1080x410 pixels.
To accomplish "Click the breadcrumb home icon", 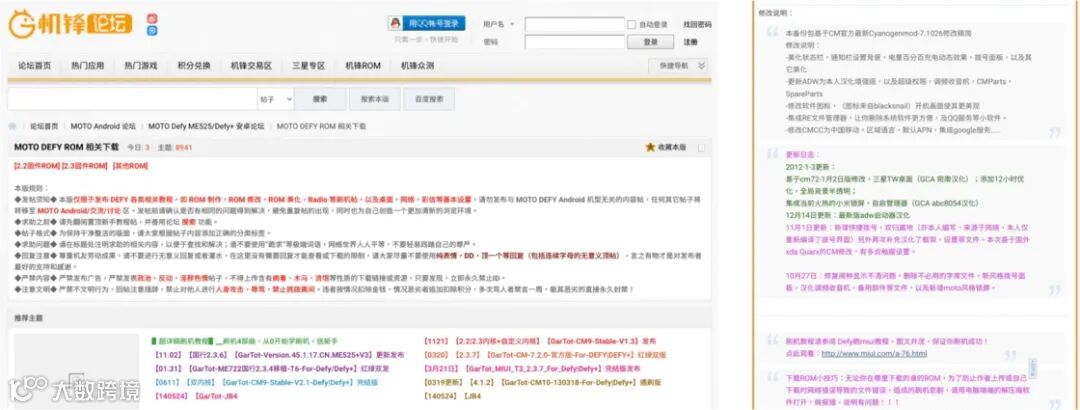I will [x=12, y=127].
